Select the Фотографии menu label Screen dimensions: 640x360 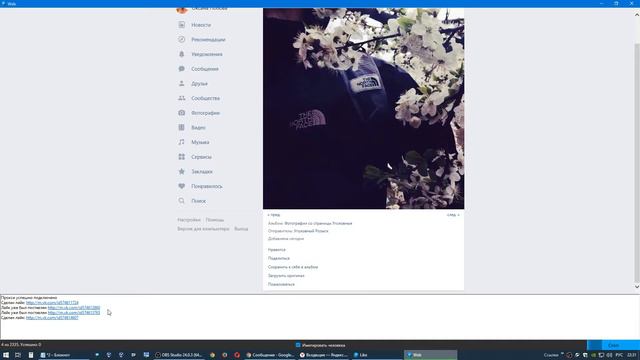(205, 113)
